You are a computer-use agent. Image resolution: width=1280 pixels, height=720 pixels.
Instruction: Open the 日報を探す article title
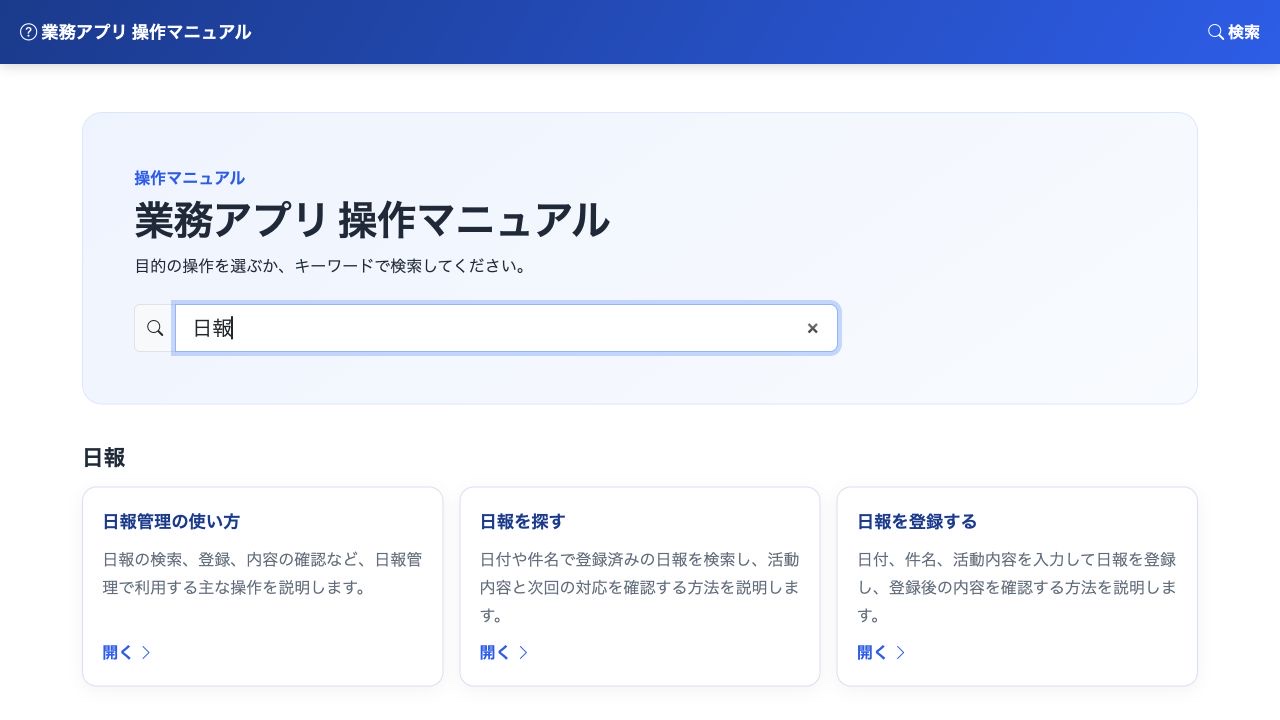523,522
